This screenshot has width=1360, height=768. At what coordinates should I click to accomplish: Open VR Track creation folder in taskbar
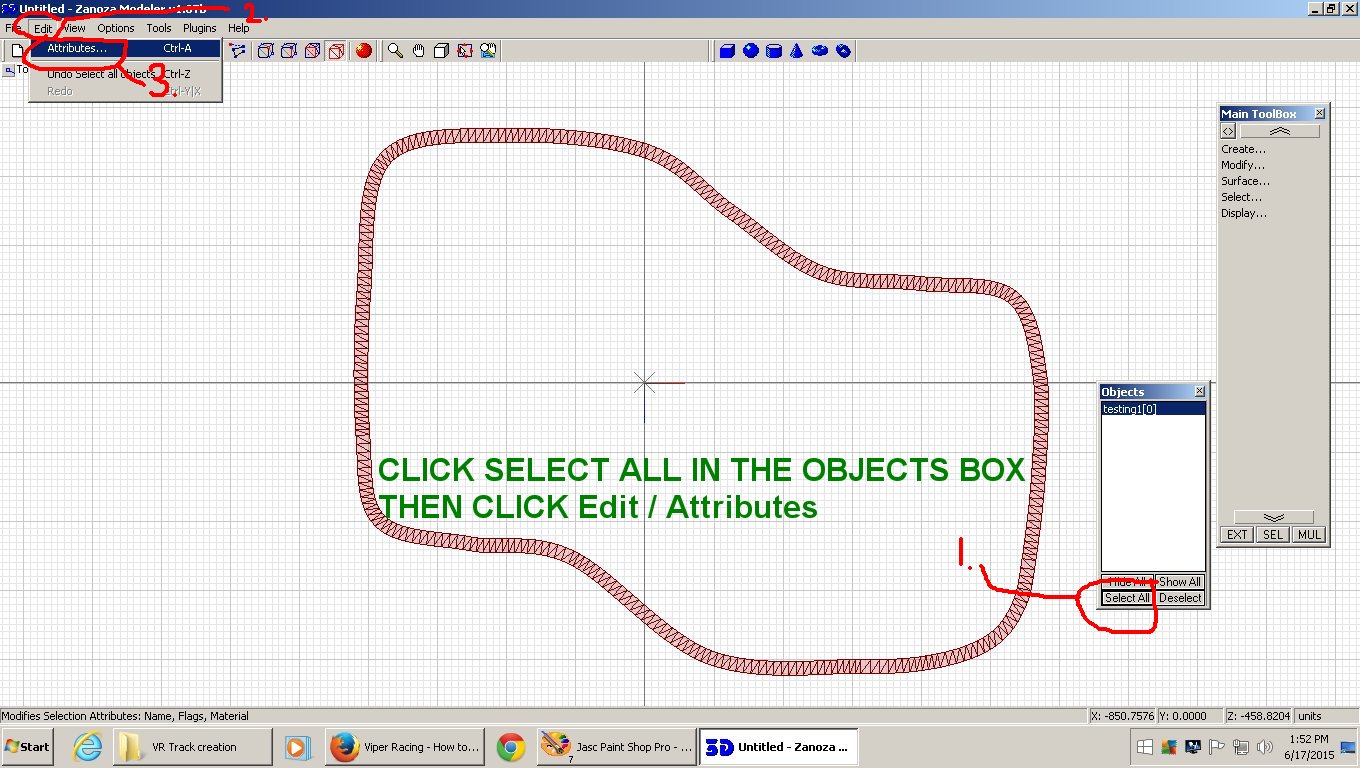194,747
